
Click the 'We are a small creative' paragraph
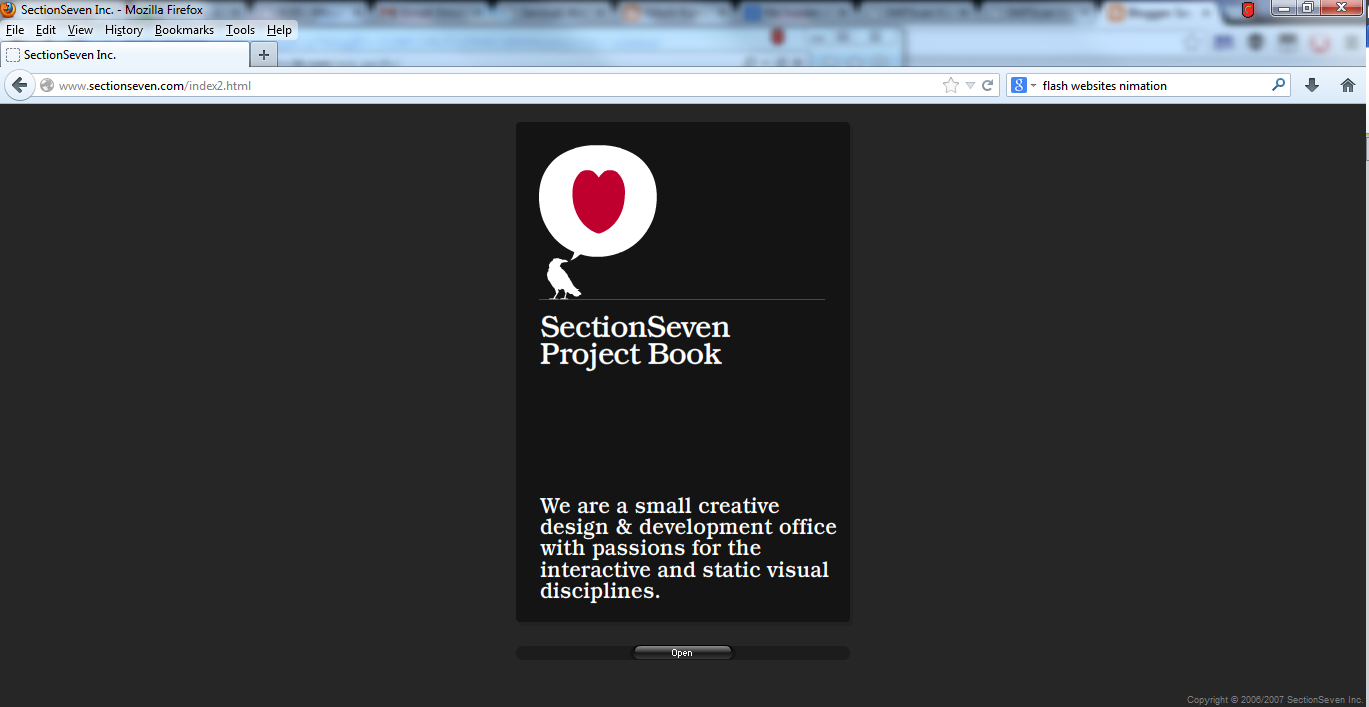pyautogui.click(x=688, y=548)
